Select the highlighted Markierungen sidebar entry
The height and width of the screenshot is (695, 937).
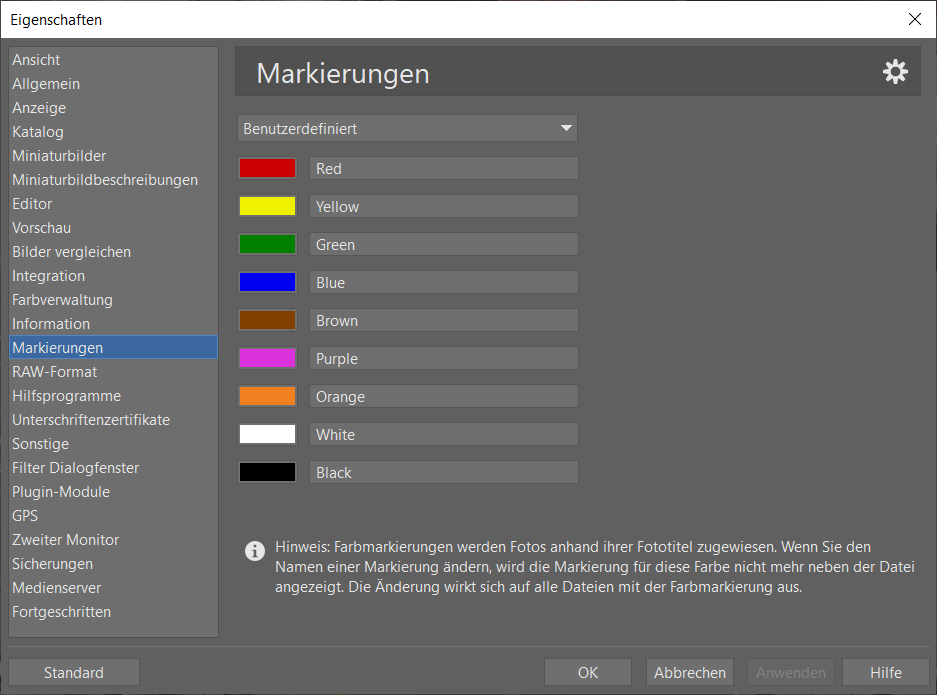point(114,347)
